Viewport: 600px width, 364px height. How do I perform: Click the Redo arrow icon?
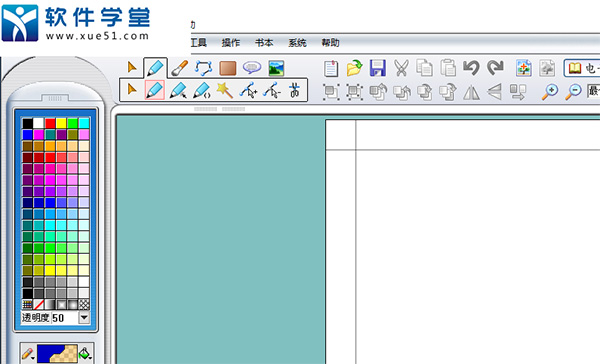click(x=495, y=68)
